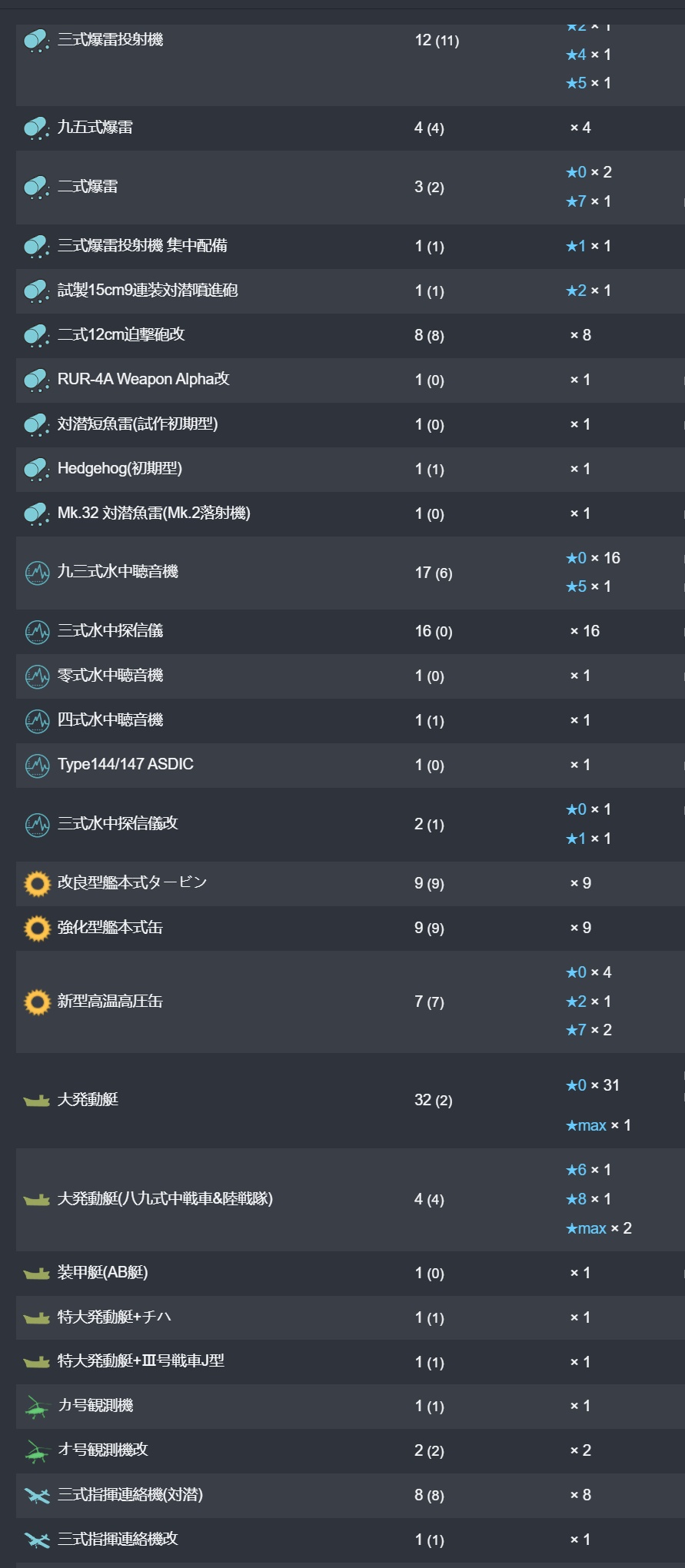Click the aircraft icon next to 三式指揮連絡機(対潜)
Screen dimensions: 685x1568
36,1496
